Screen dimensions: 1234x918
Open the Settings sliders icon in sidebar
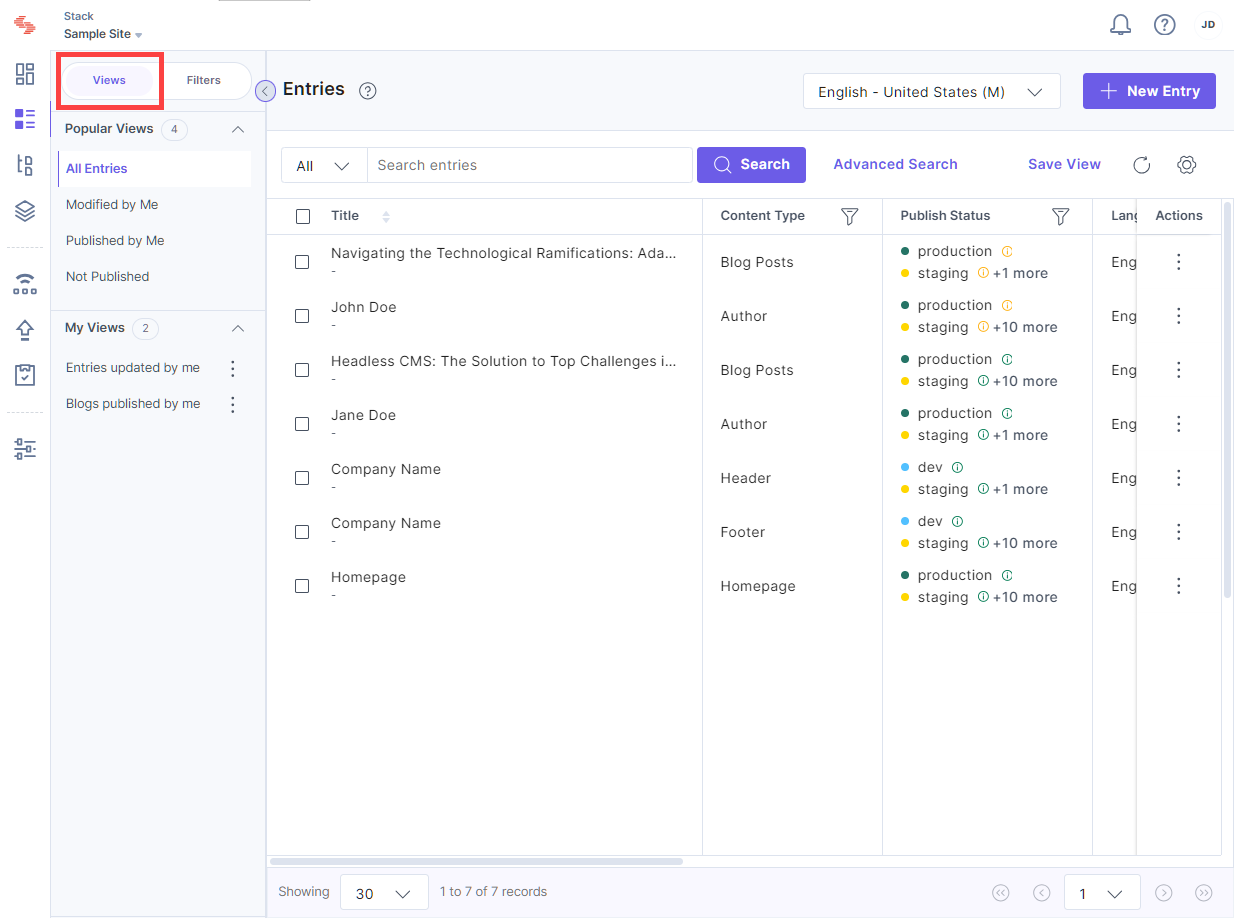pos(25,449)
